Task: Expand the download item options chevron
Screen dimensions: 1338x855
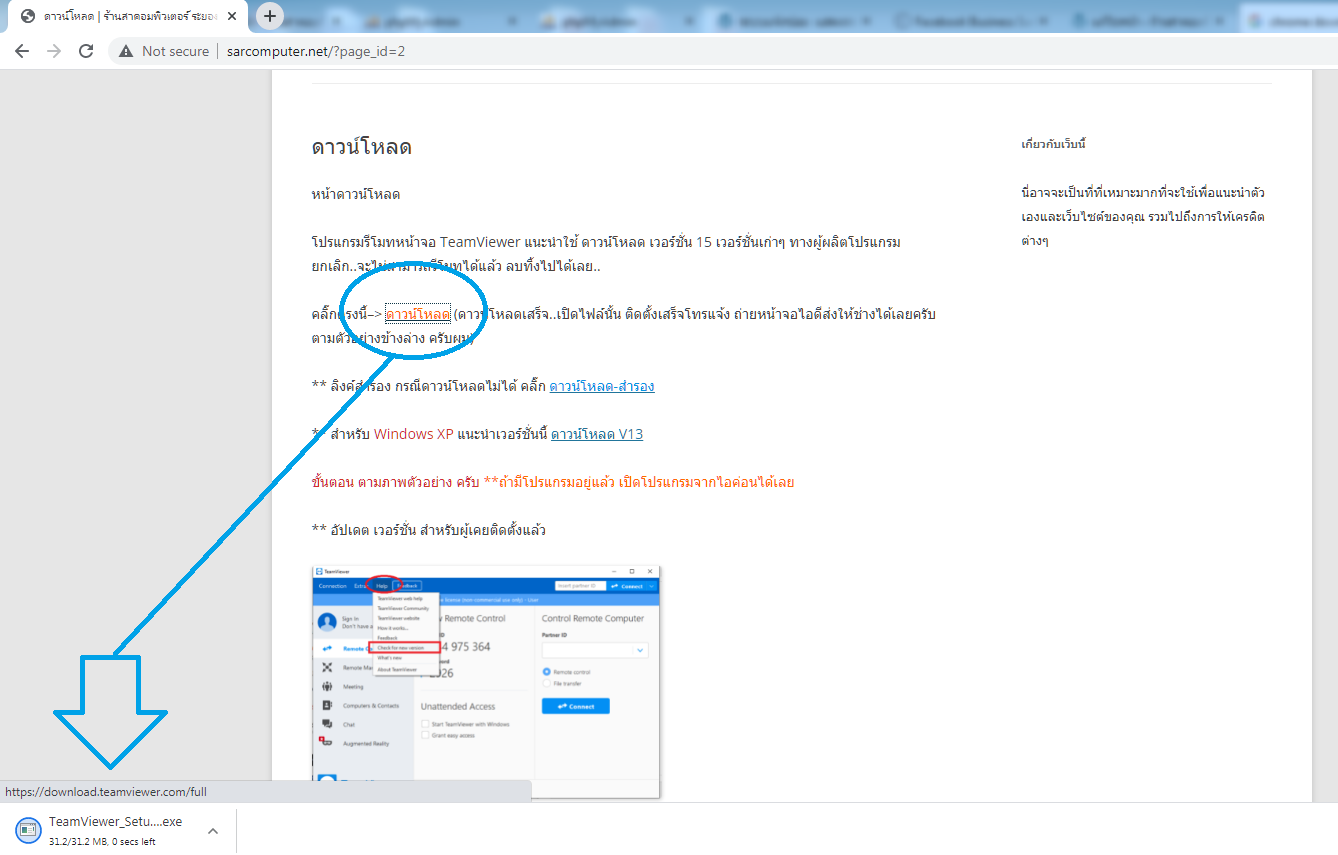Action: [212, 830]
